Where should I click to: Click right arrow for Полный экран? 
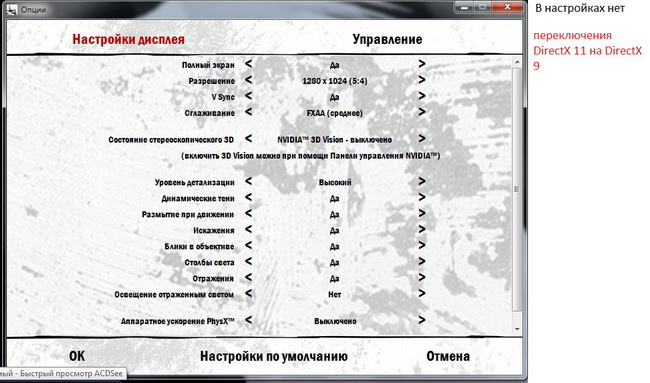click(422, 64)
